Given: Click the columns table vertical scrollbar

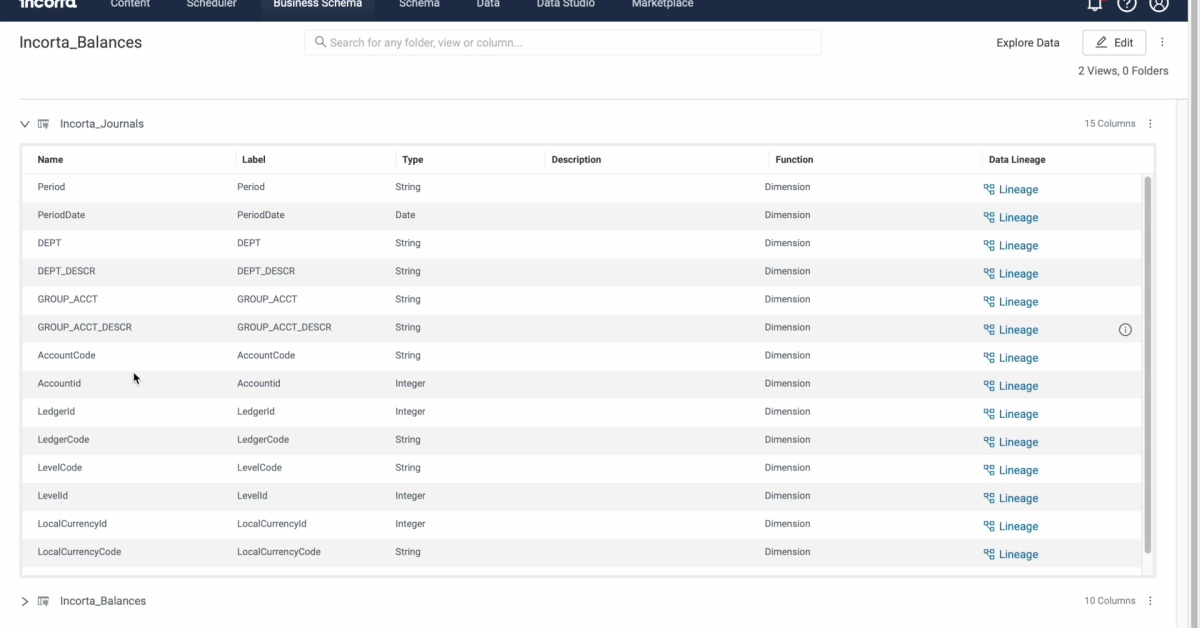Looking at the screenshot, I should pos(1148,364).
